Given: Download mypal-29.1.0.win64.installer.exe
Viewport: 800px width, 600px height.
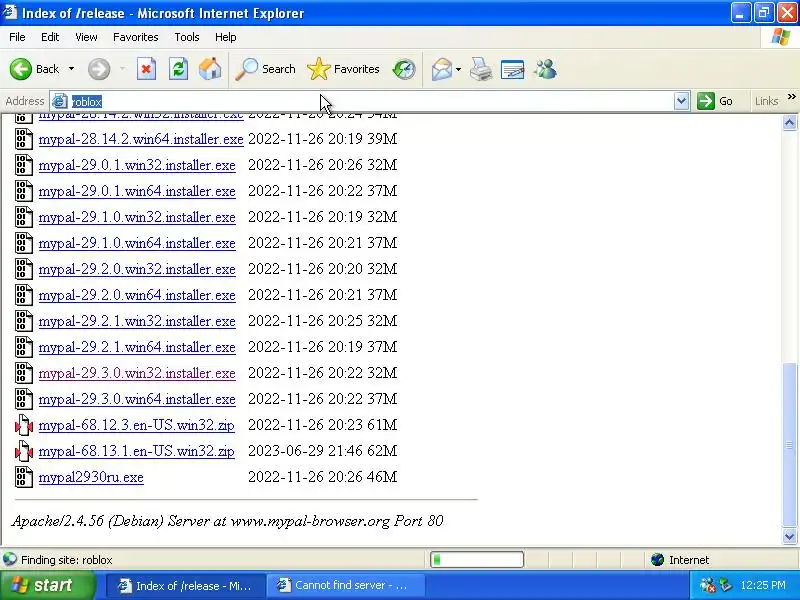Looking at the screenshot, I should point(137,243).
